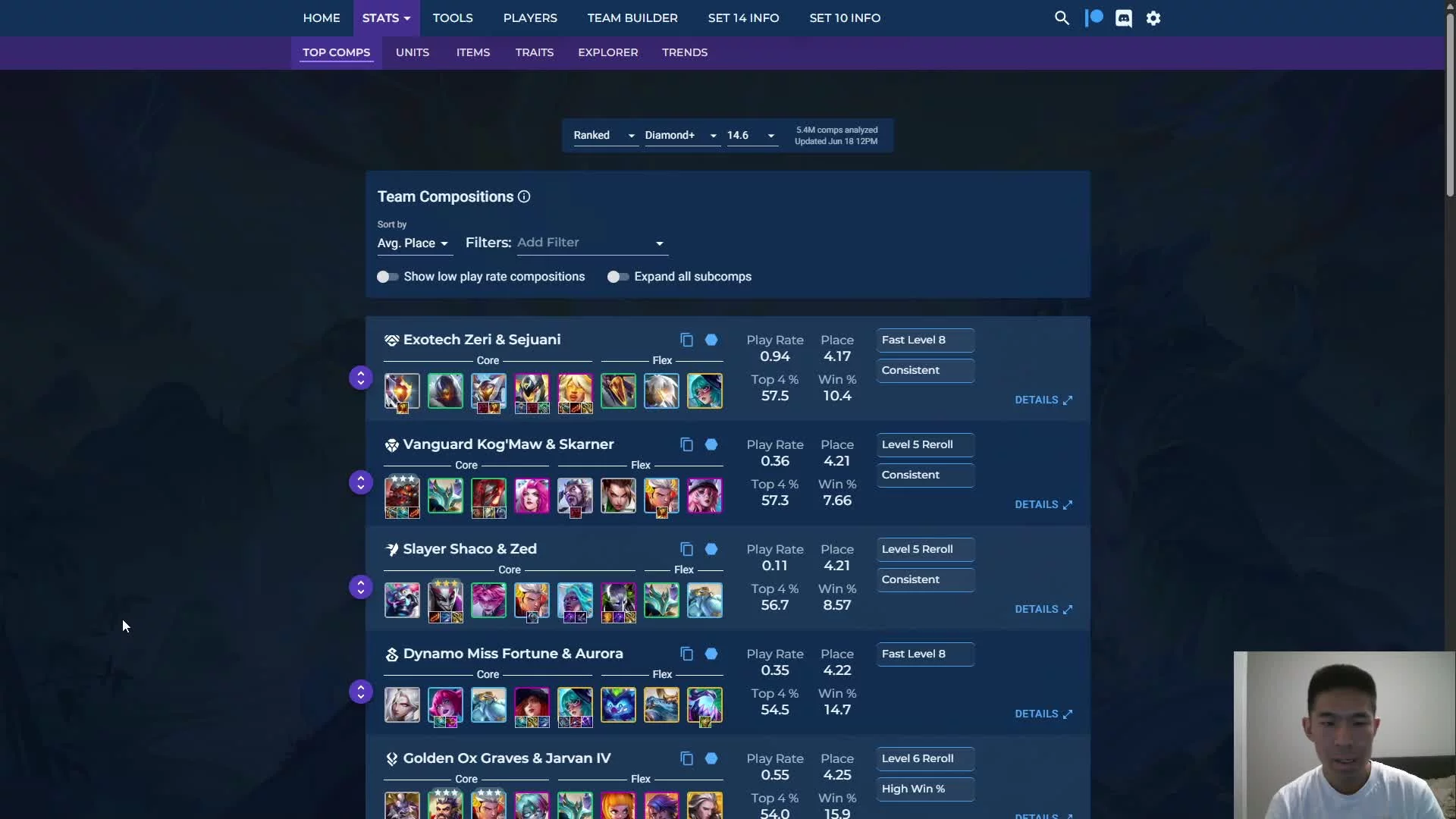
Task: Open the Add Filter dropdown
Action: (x=591, y=243)
